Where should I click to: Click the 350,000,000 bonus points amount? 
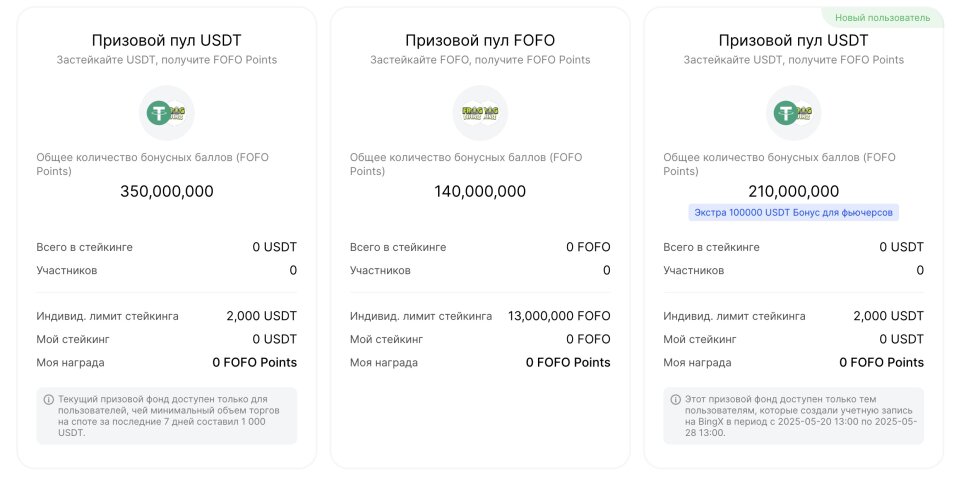(x=167, y=192)
